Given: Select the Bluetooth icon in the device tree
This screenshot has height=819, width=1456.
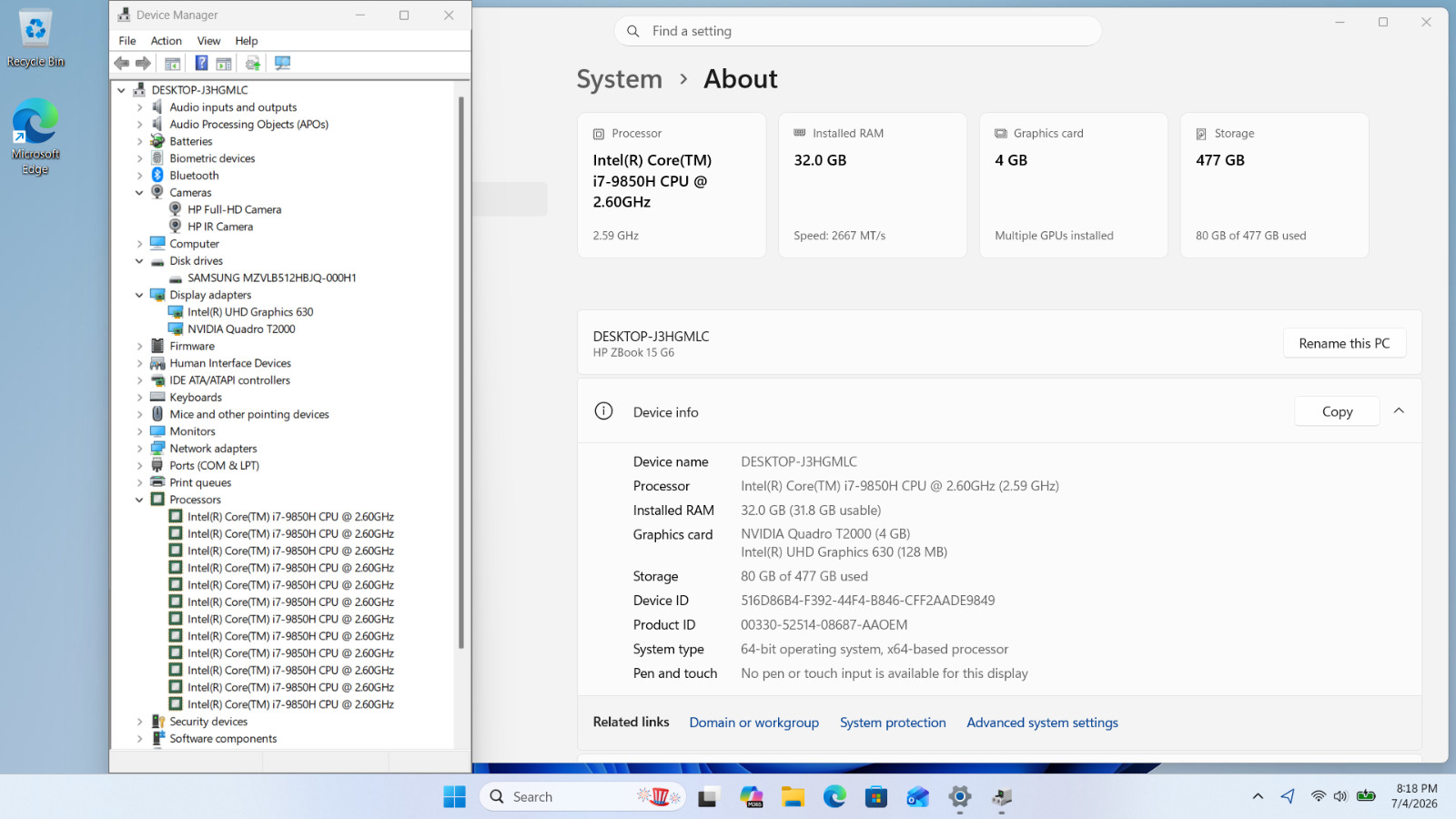Looking at the screenshot, I should click(157, 175).
